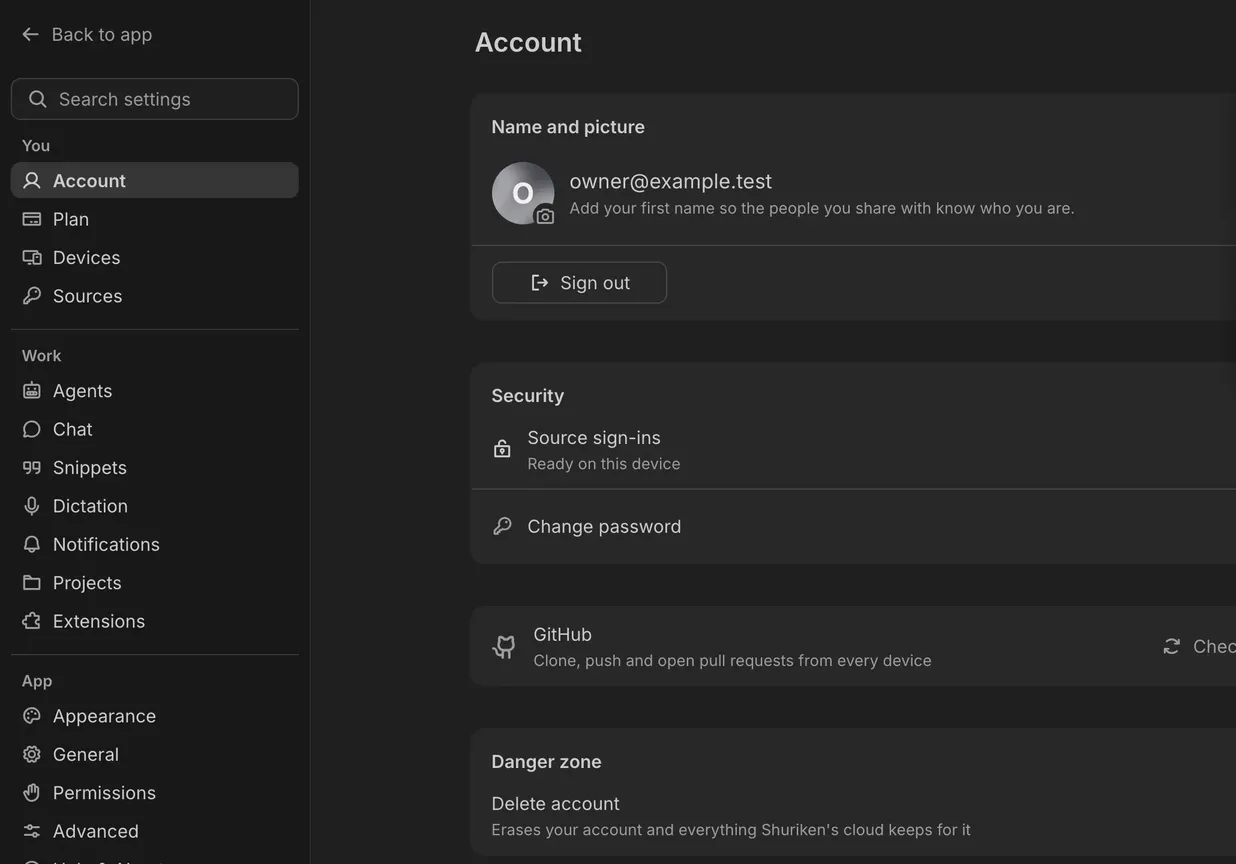Click the Extensions puzzle icon
Image resolution: width=1236 pixels, height=864 pixels.
(32, 621)
